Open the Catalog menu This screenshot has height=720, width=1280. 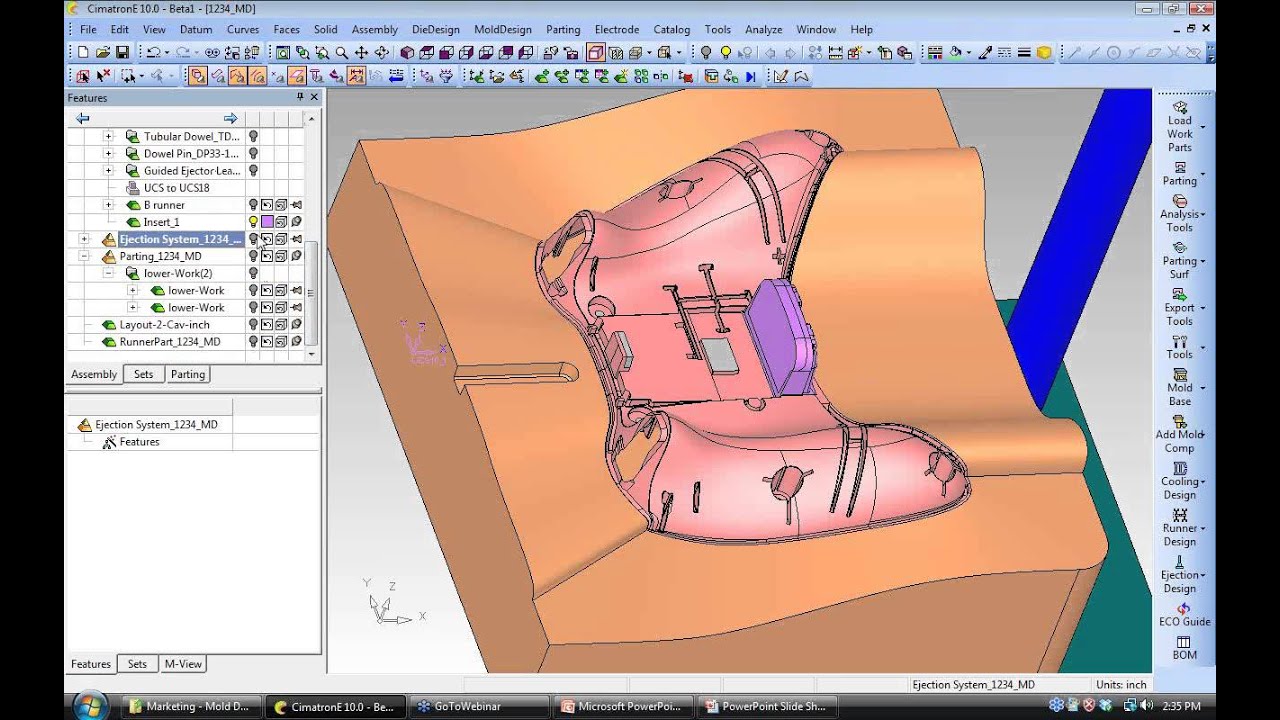672,29
